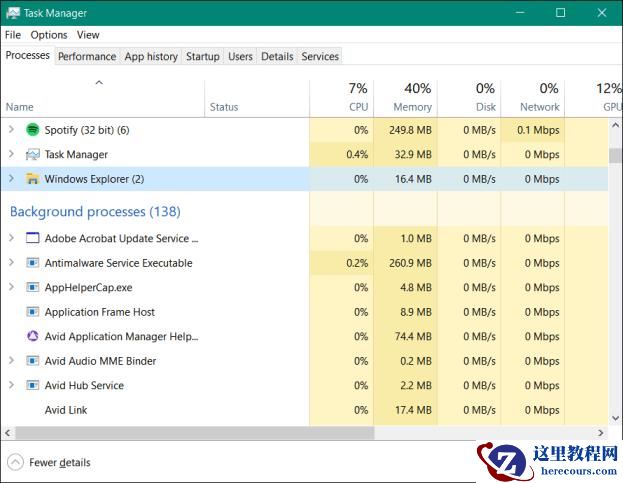
Task: Click Task Manager's 0.4% CPU value
Action: 357,155
